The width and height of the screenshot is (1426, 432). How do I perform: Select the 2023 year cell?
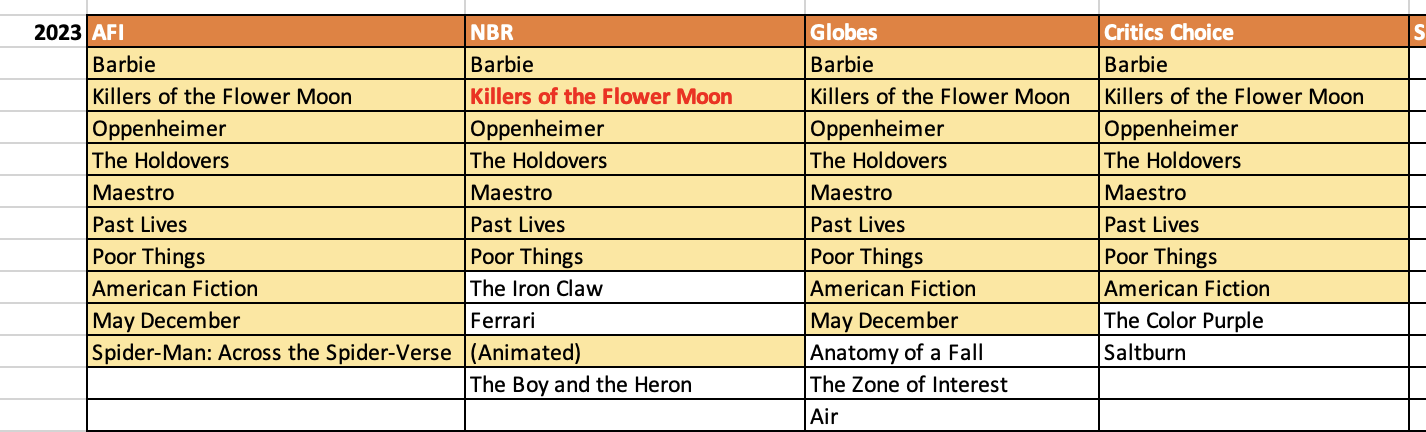click(x=59, y=32)
